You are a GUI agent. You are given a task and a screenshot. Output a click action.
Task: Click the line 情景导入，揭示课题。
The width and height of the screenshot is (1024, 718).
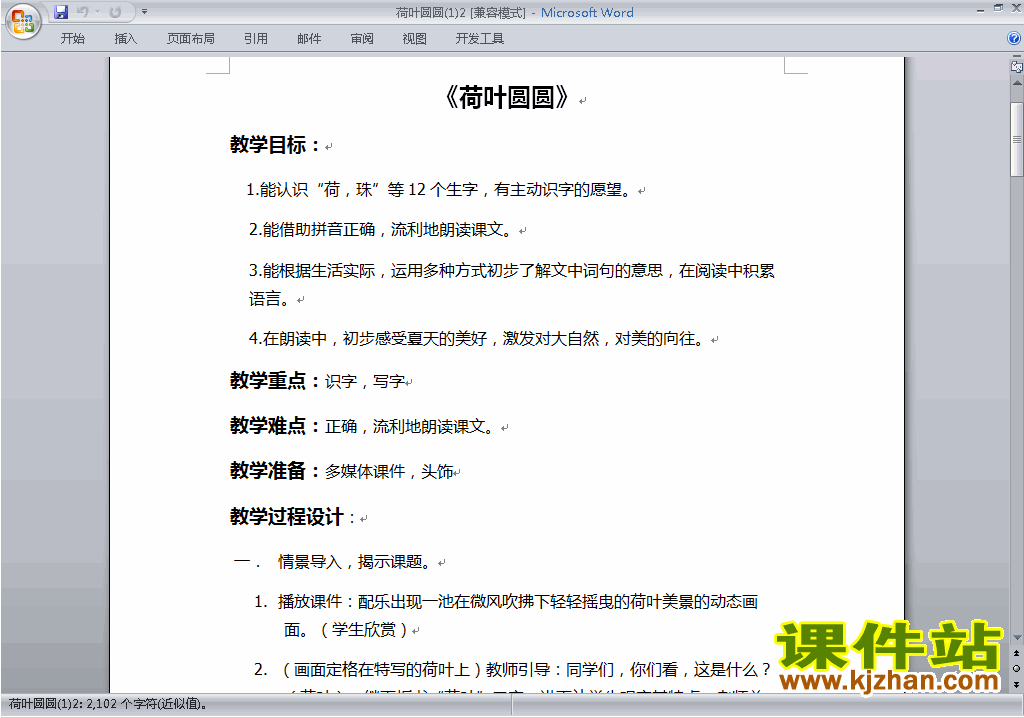coord(355,562)
